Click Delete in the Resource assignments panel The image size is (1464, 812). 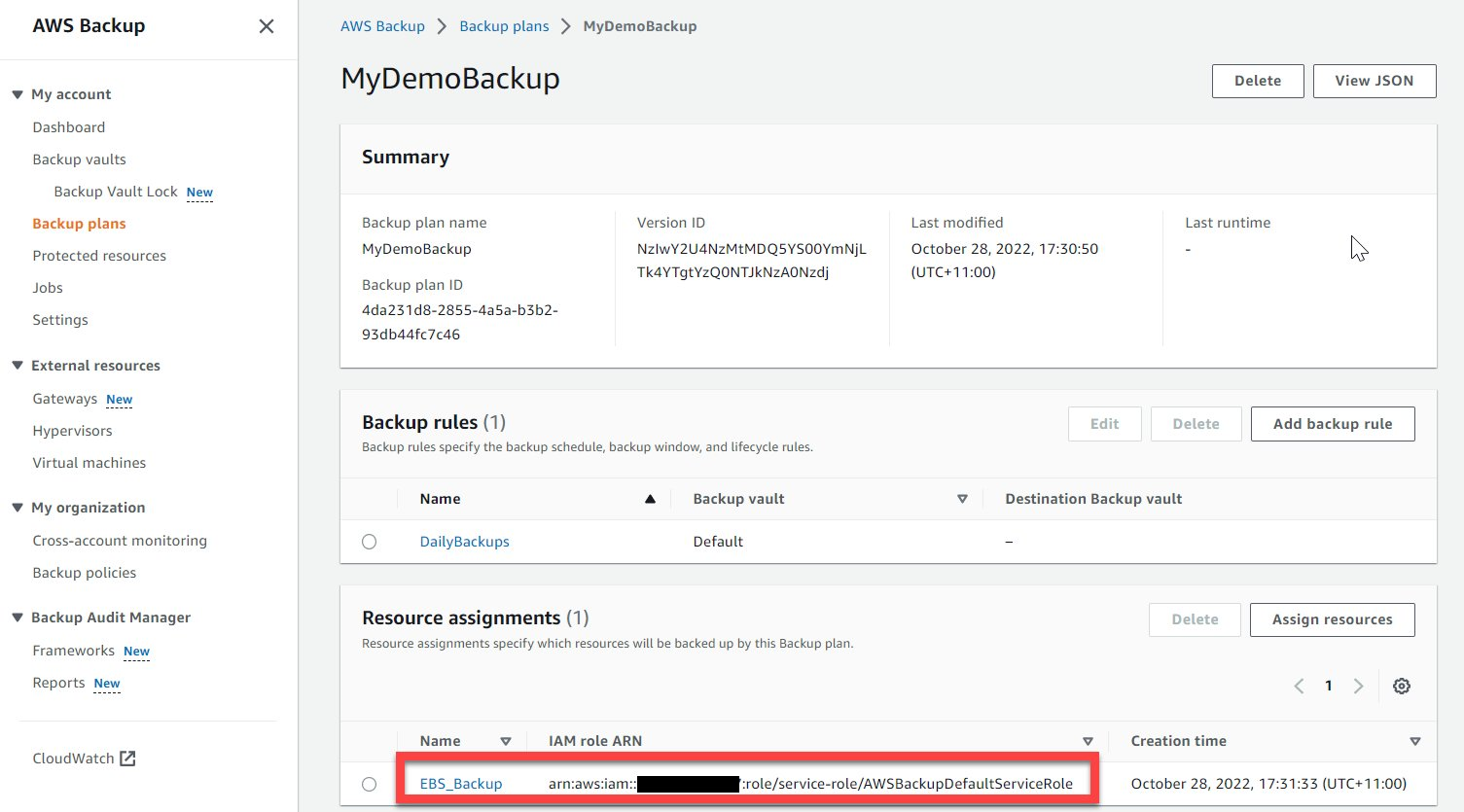(x=1196, y=619)
